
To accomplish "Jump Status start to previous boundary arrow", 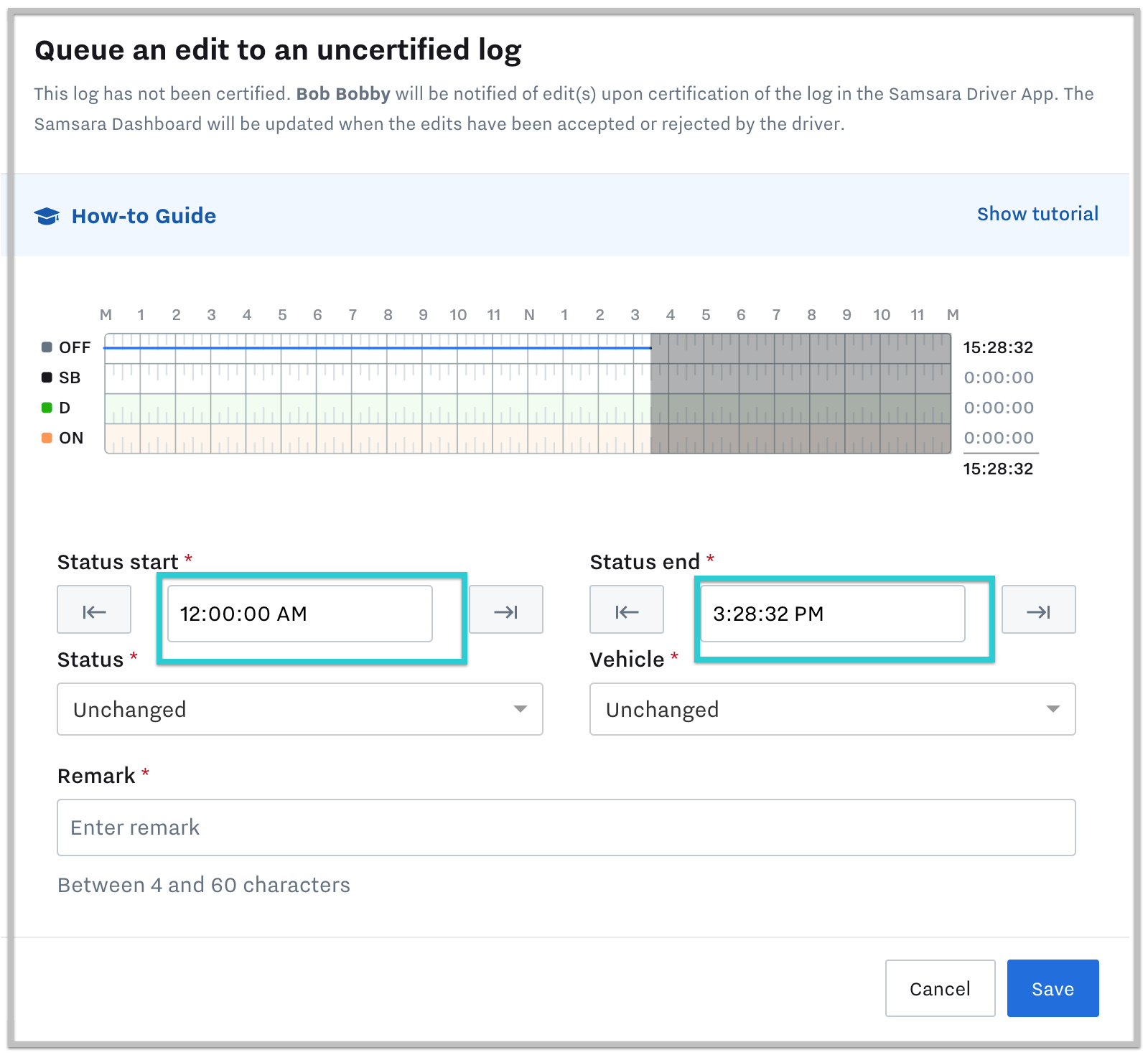I will (x=94, y=610).
